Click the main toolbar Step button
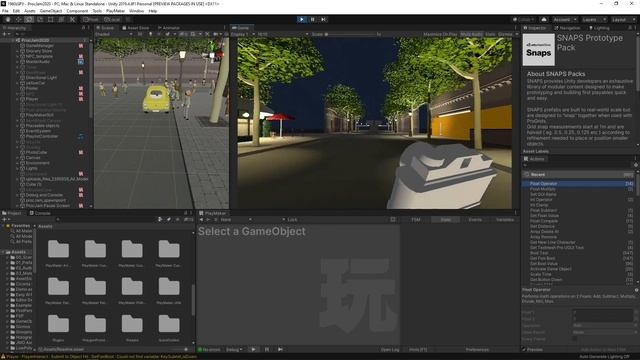640x360 pixels. coord(323,19)
